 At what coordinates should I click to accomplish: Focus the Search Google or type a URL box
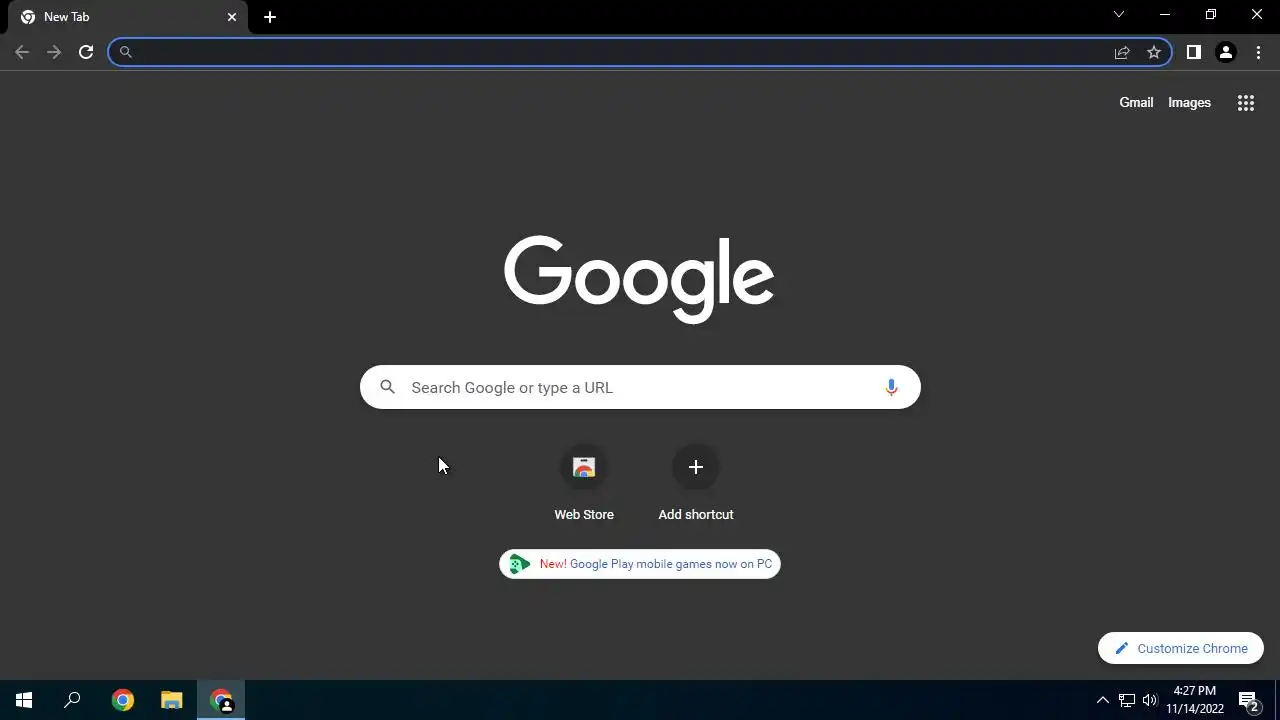pos(640,387)
